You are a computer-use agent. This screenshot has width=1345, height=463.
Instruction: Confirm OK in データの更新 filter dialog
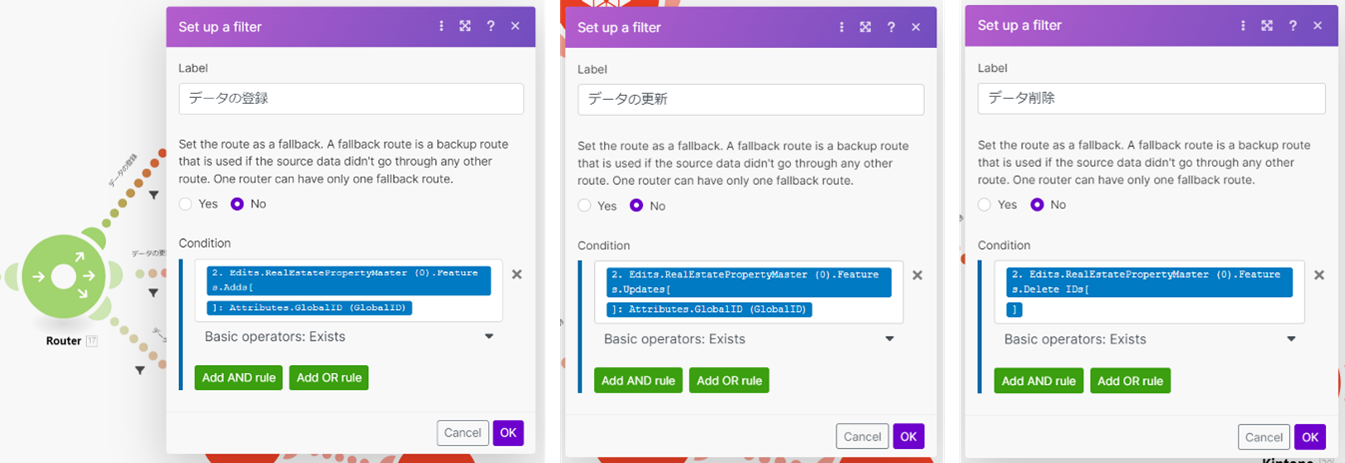[x=908, y=436]
